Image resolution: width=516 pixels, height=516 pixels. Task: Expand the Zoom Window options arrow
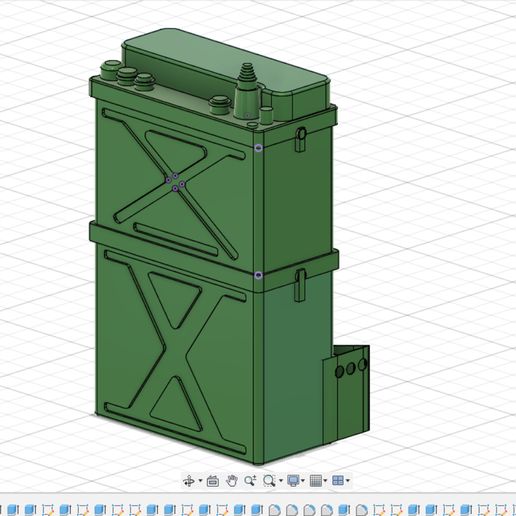coord(280,481)
